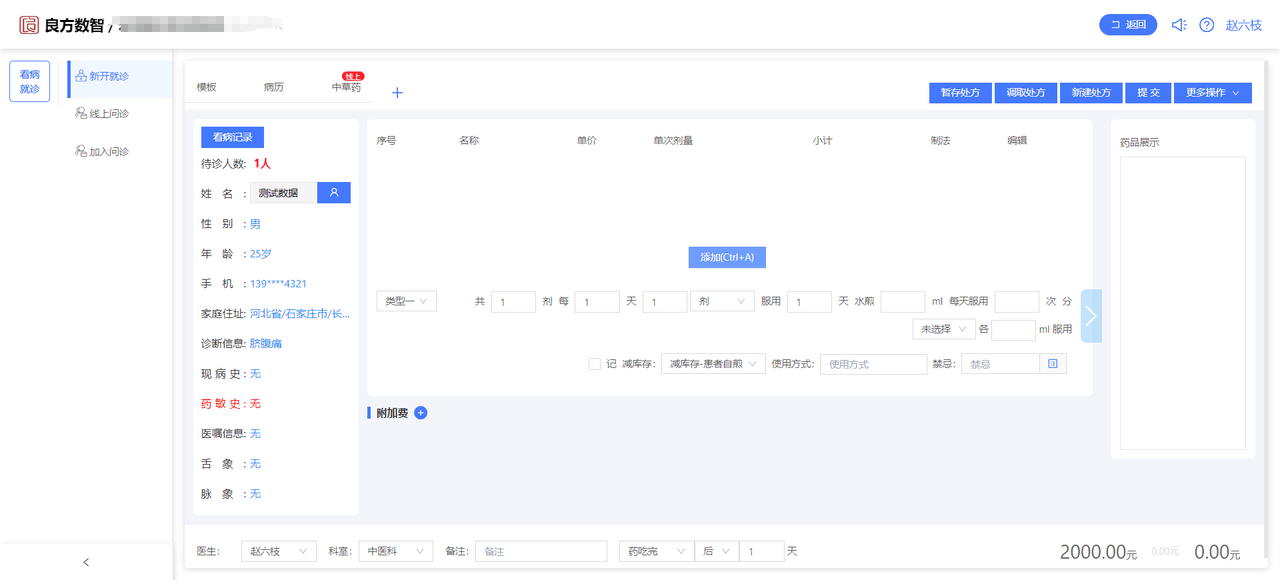Click the 共 total doses input field
Screen dimensions: 1280x580
513,301
